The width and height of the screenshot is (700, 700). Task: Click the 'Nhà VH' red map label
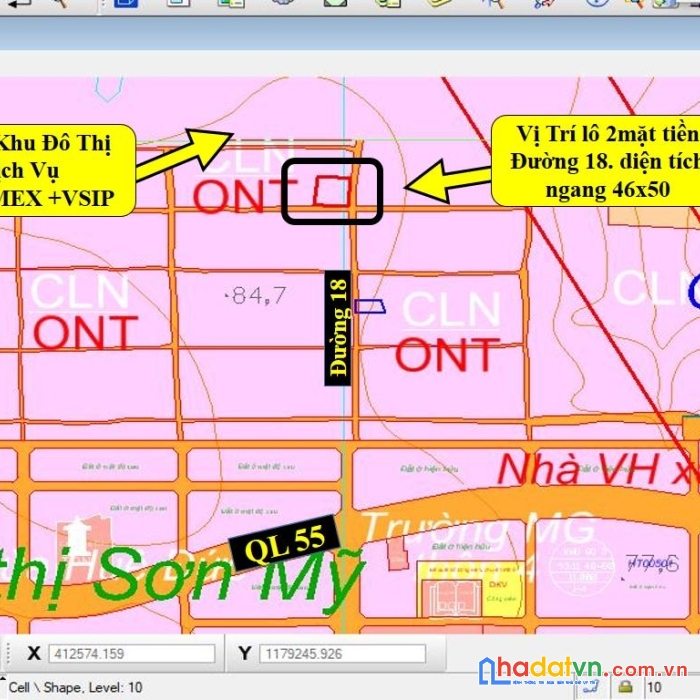579,470
